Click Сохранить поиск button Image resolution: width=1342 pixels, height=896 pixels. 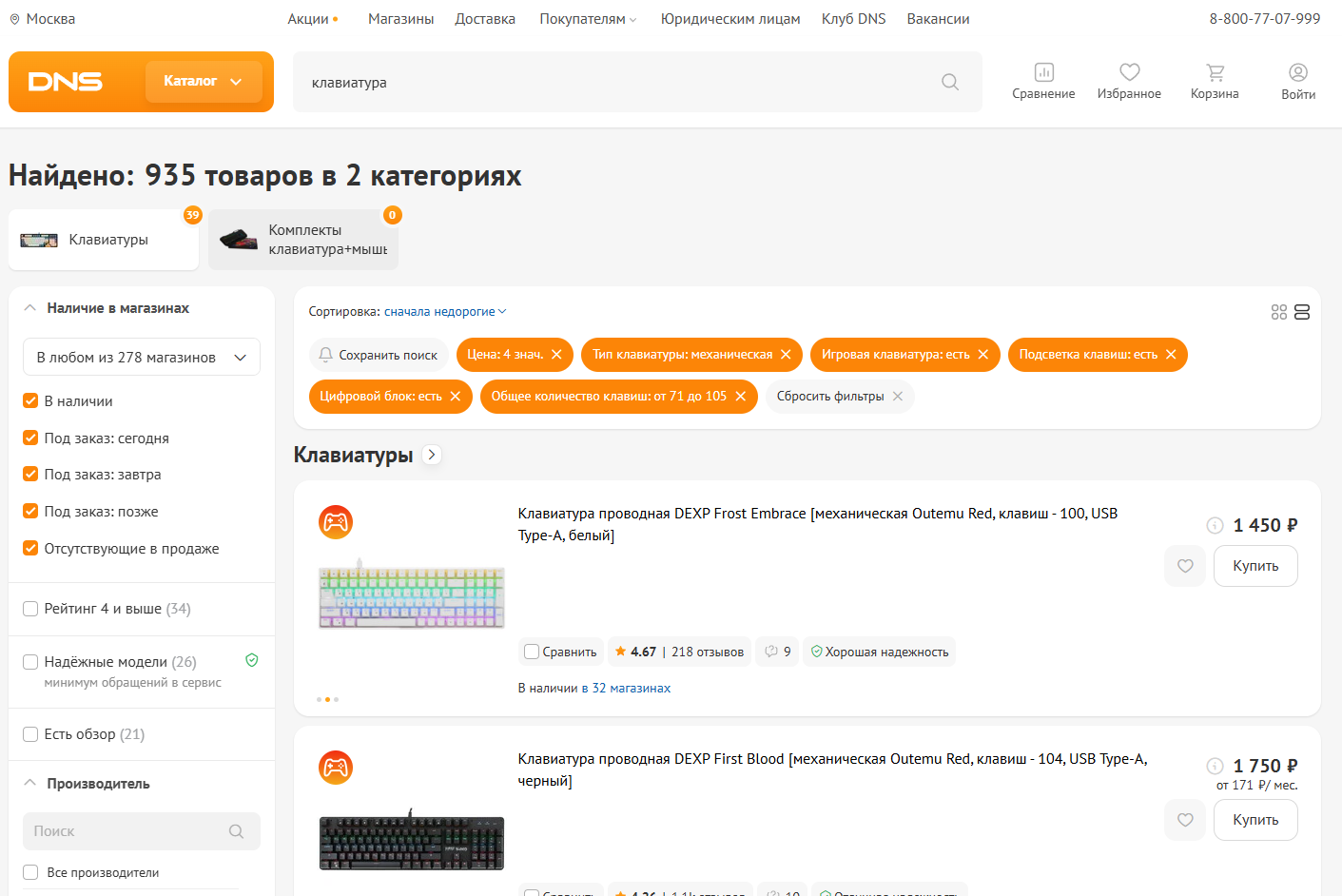[379, 355]
